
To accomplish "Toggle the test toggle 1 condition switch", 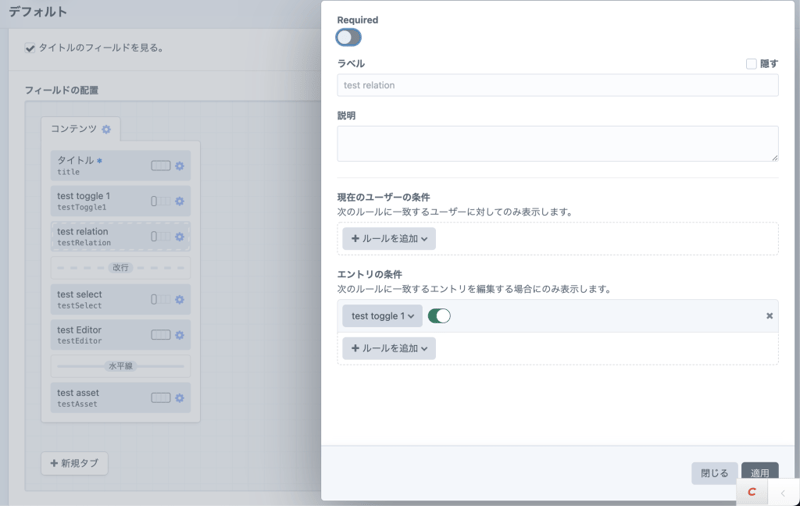I will pos(439,316).
